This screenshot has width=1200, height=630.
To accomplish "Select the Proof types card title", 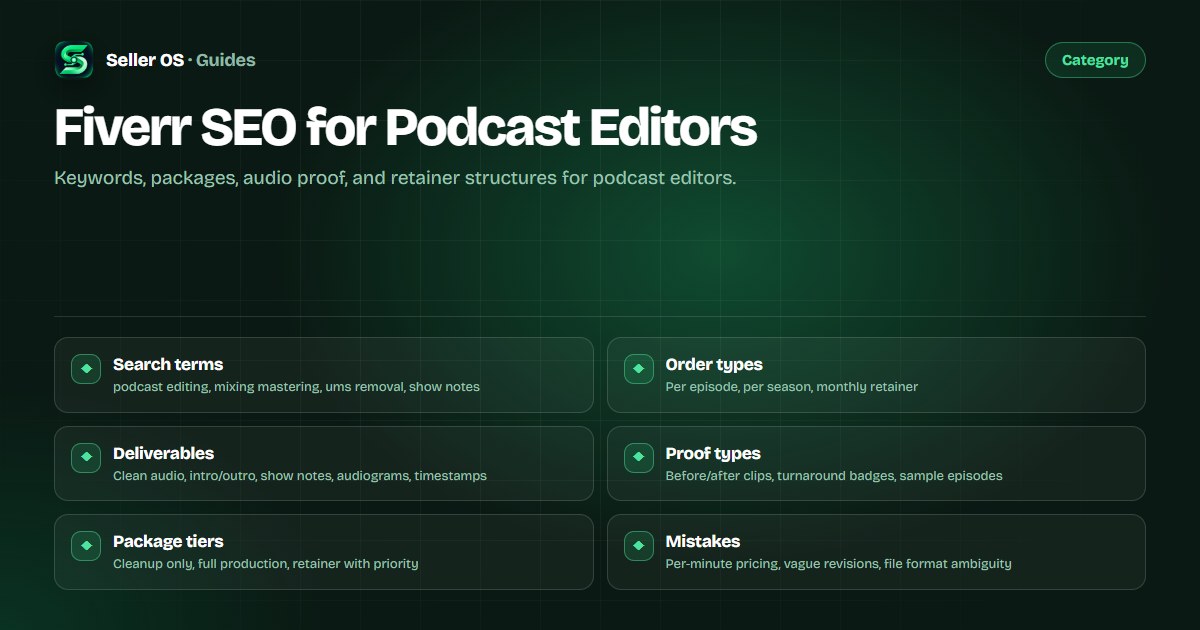I will (713, 453).
